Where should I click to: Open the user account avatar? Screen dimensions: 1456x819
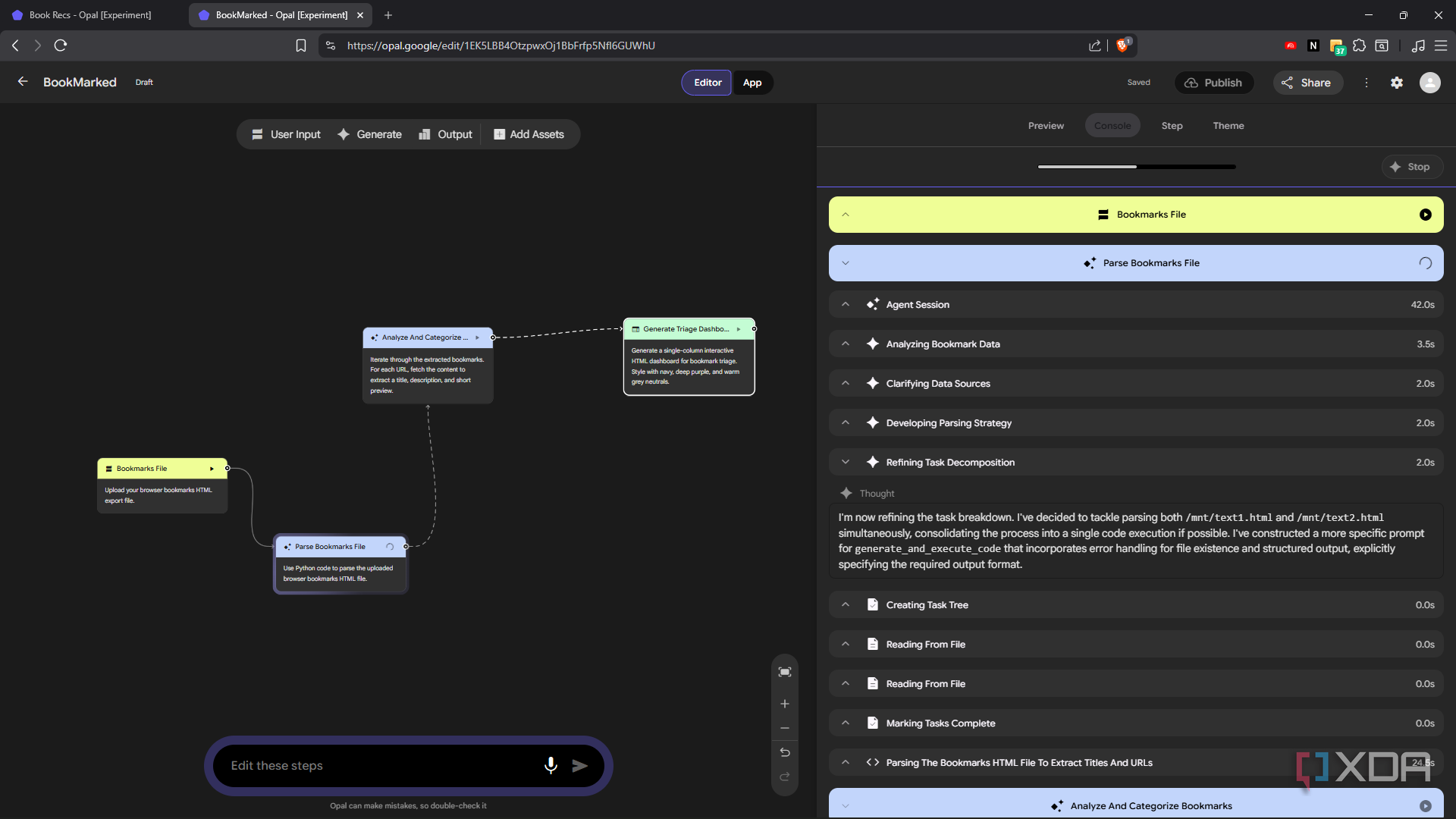click(x=1429, y=83)
